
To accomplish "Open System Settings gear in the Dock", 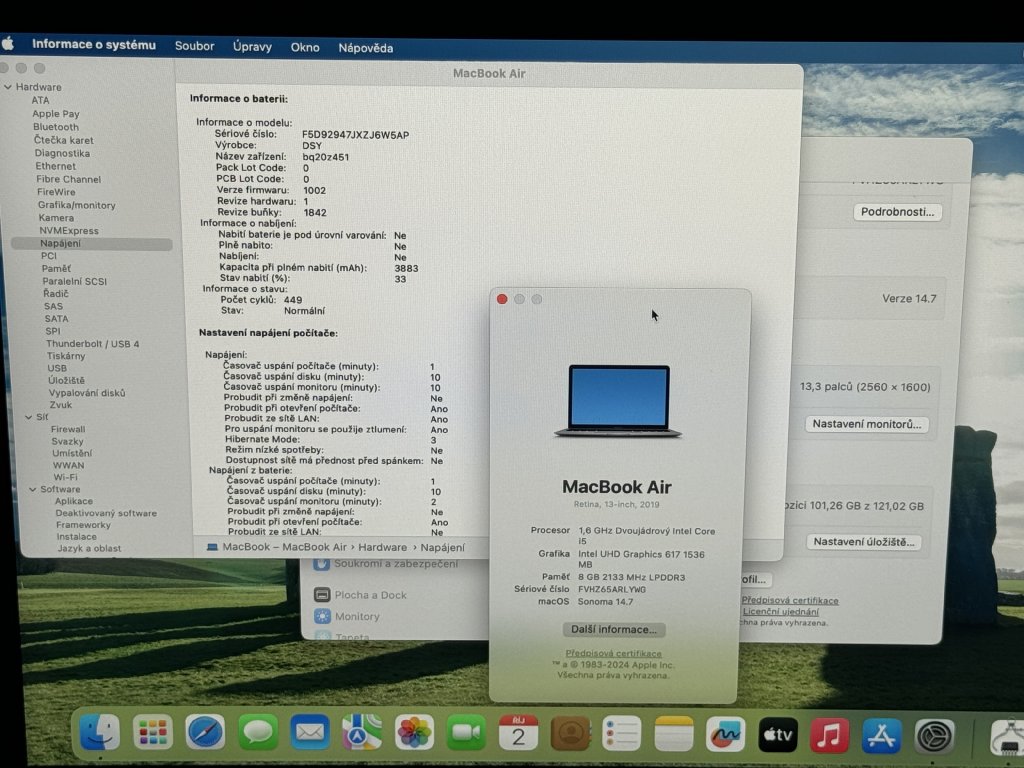I will coord(934,736).
